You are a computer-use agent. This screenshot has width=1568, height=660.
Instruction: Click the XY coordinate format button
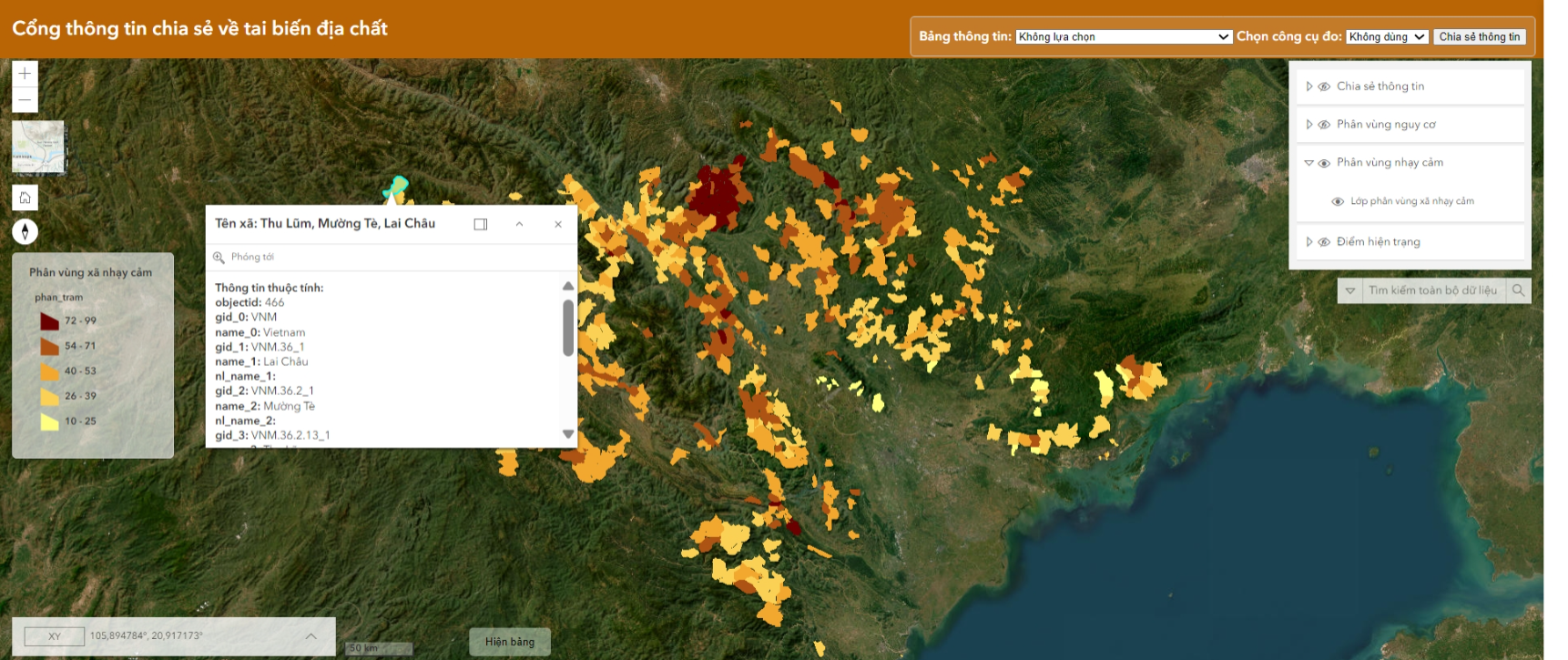[x=55, y=636]
